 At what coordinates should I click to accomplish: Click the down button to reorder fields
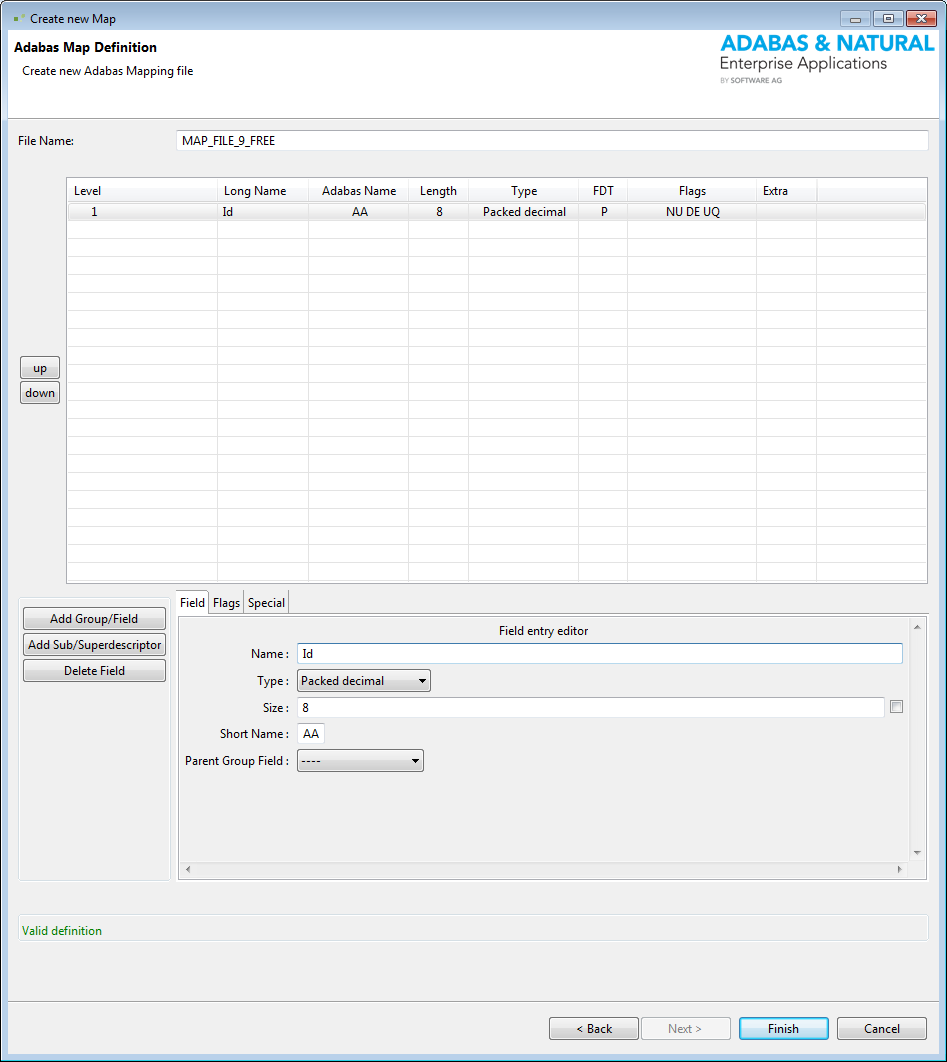[x=39, y=392]
